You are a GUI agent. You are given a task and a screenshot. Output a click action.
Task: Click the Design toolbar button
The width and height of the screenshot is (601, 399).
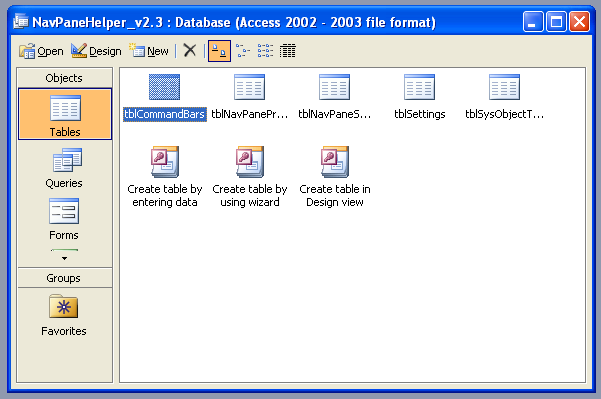coord(96,51)
